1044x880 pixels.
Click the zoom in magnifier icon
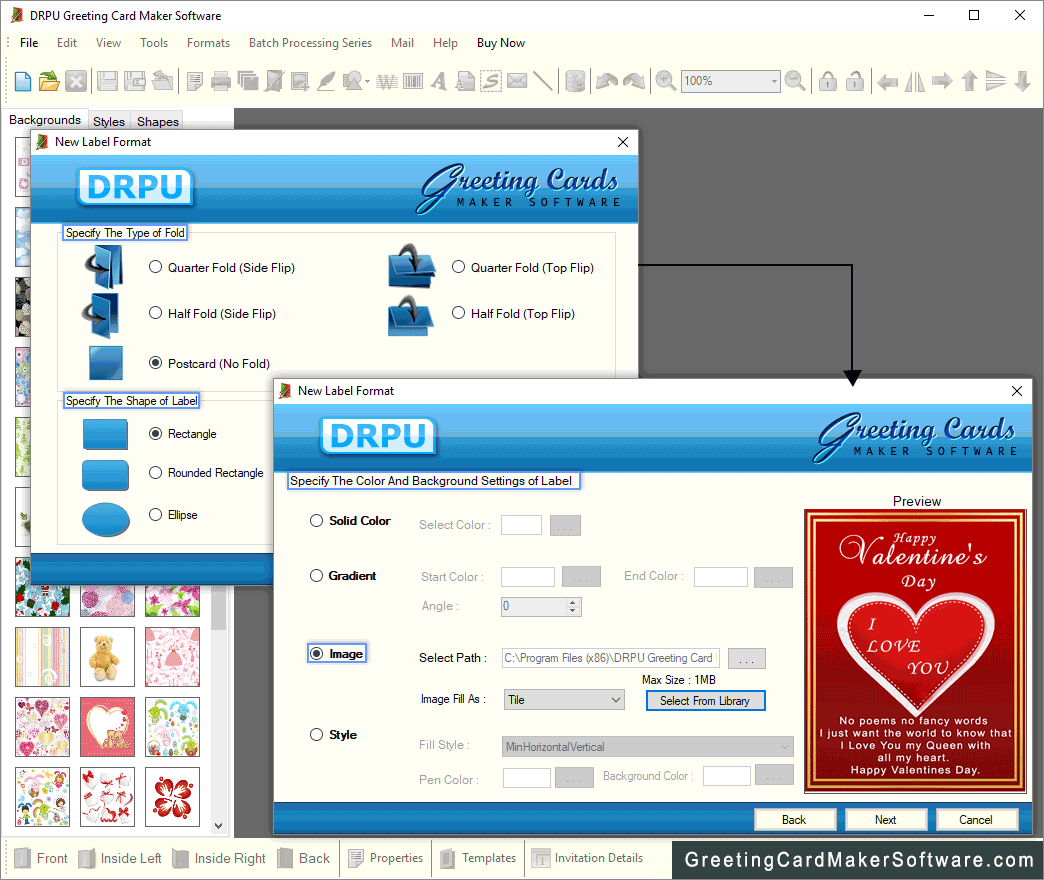tap(665, 81)
